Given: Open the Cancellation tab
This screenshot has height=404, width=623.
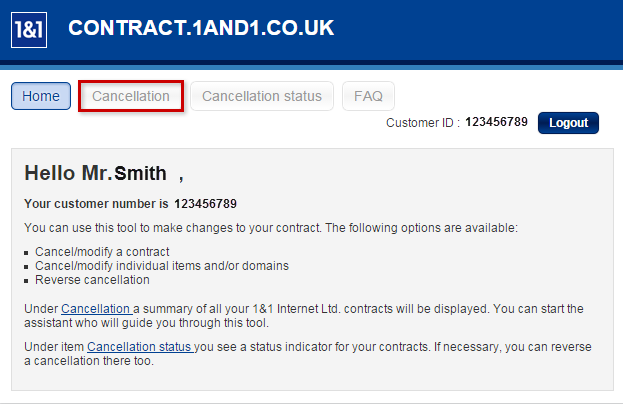Looking at the screenshot, I should coord(131,96).
